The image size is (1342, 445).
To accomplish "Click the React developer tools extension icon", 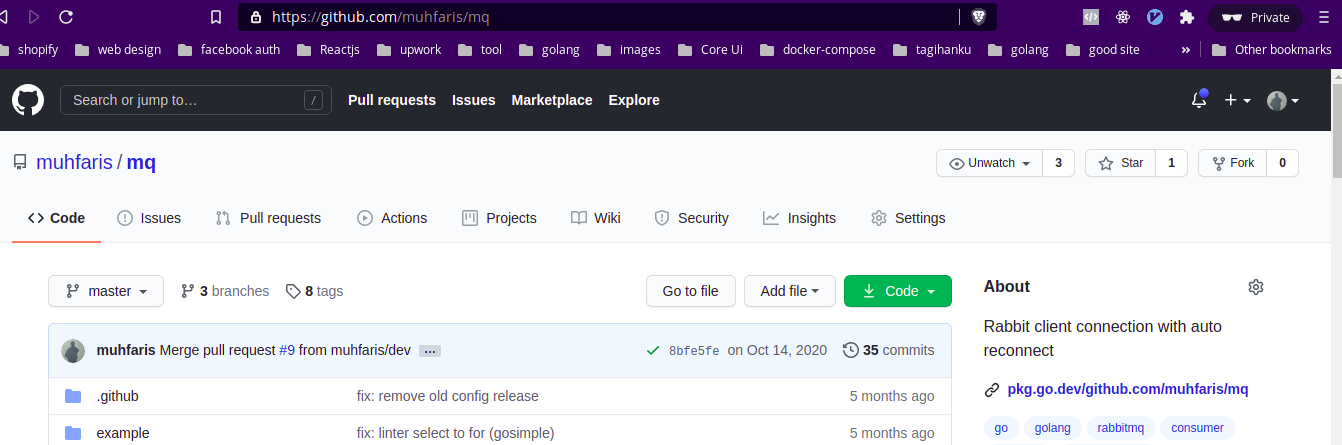I will pyautogui.click(x=1123, y=17).
